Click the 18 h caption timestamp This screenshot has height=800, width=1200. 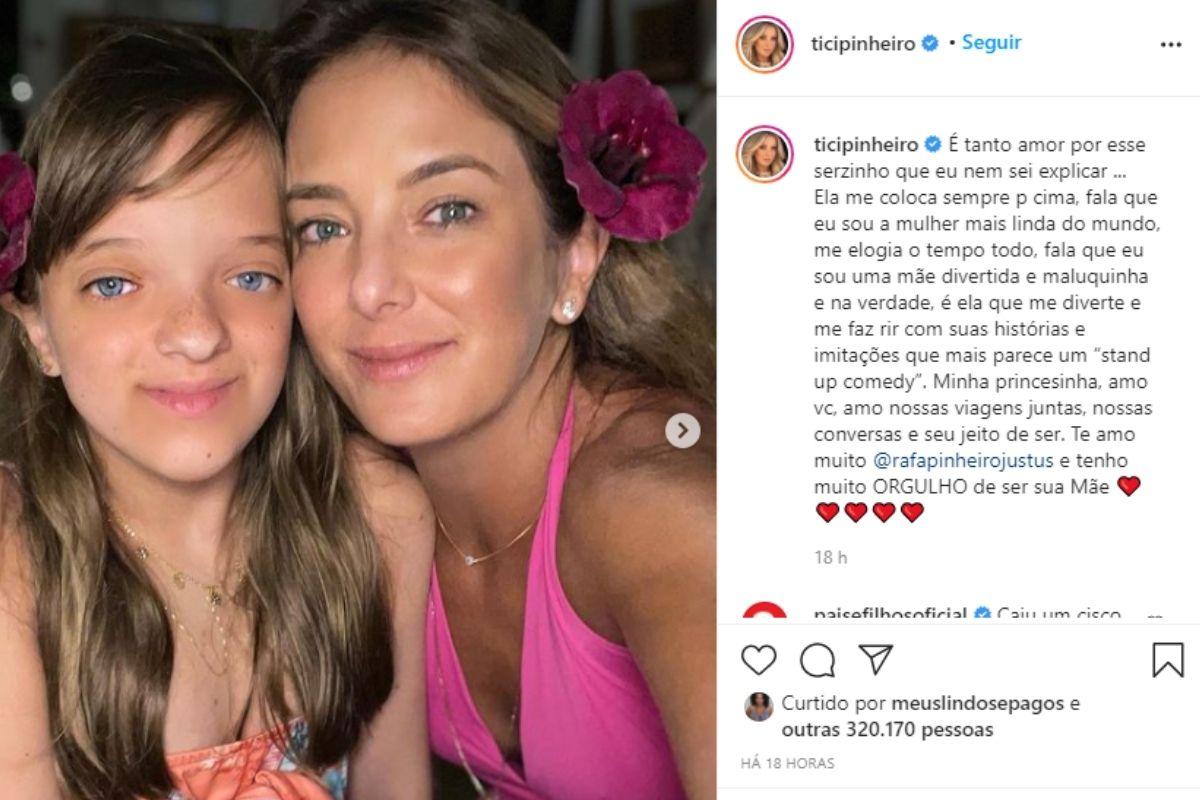[830, 557]
